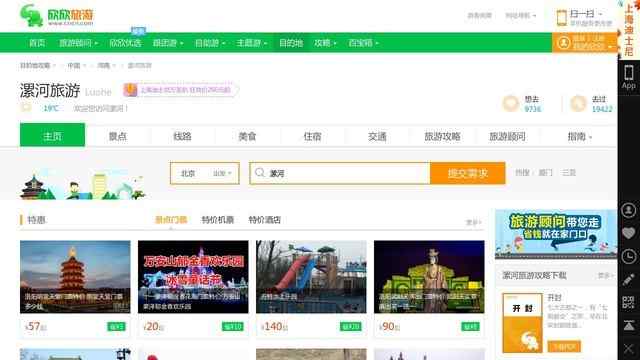640x360 pixels.
Task: Switch to the 美食 tab
Action: click(247, 136)
